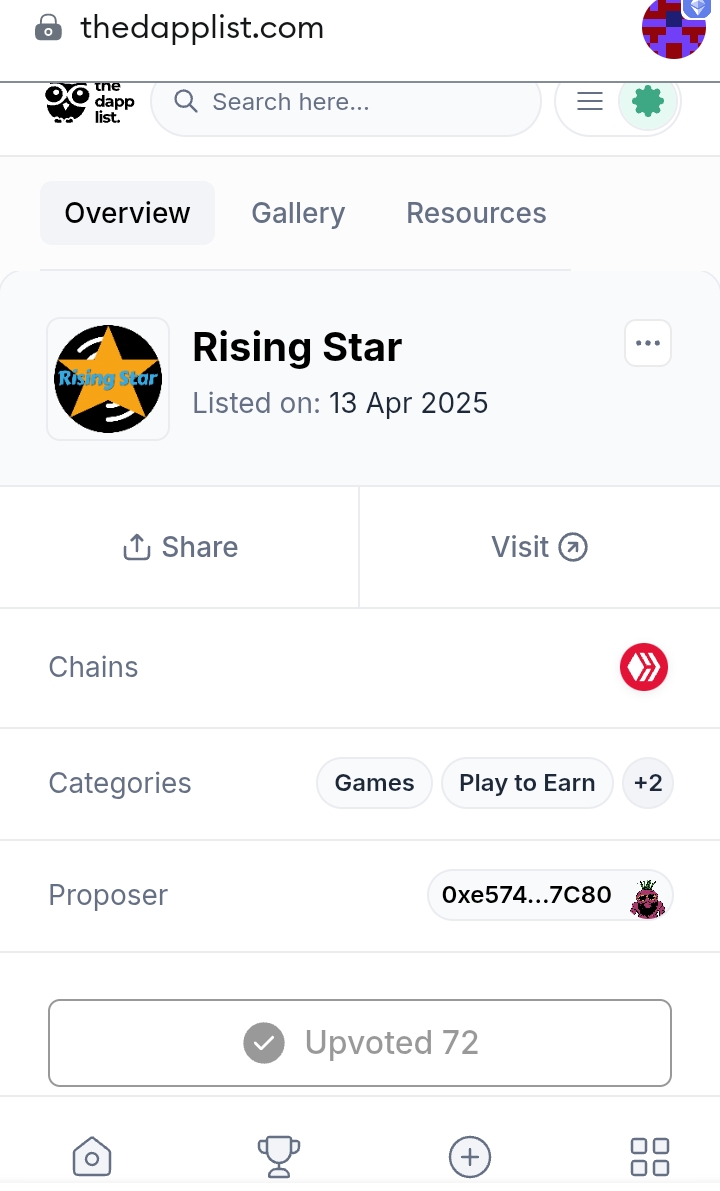
Task: Click the green gear profile avatar
Action: point(647,101)
